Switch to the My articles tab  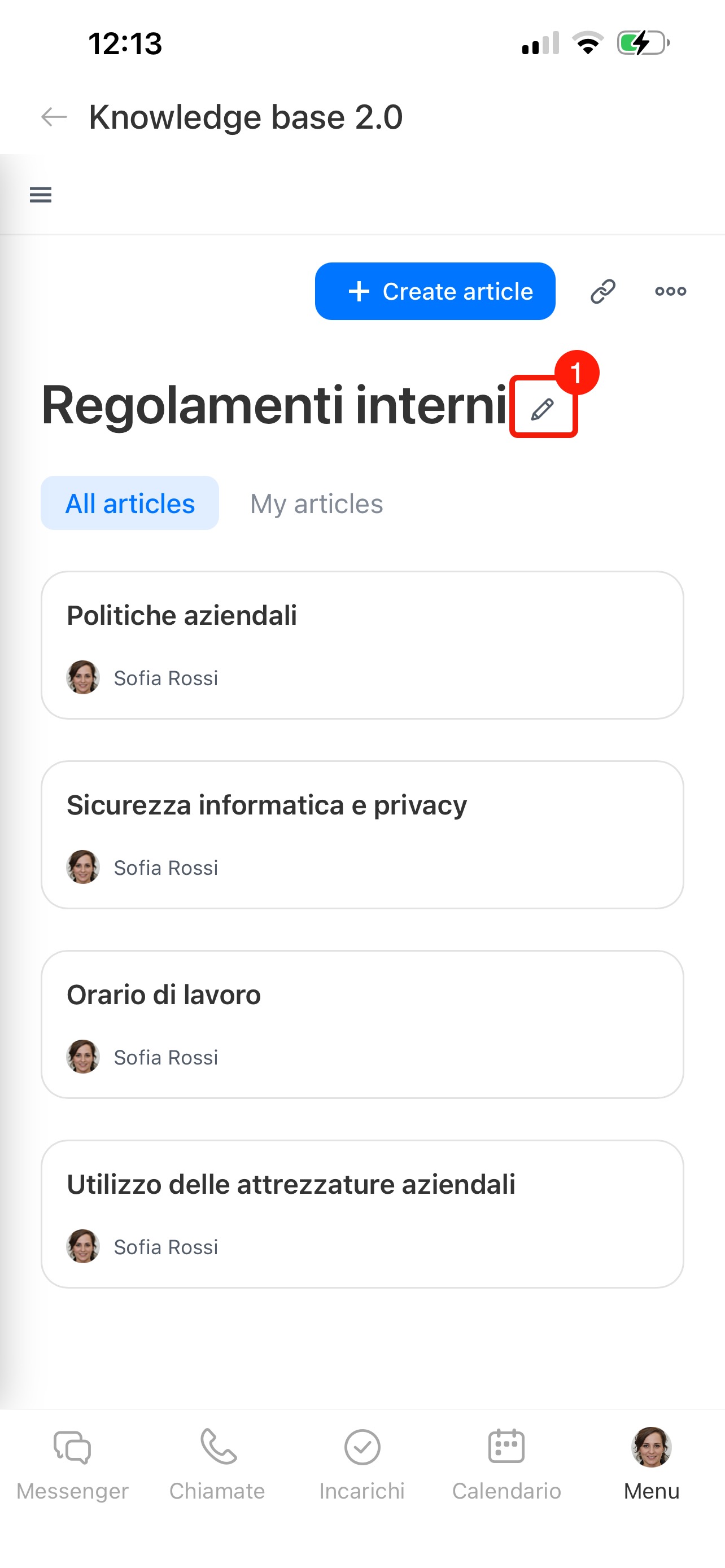(317, 503)
